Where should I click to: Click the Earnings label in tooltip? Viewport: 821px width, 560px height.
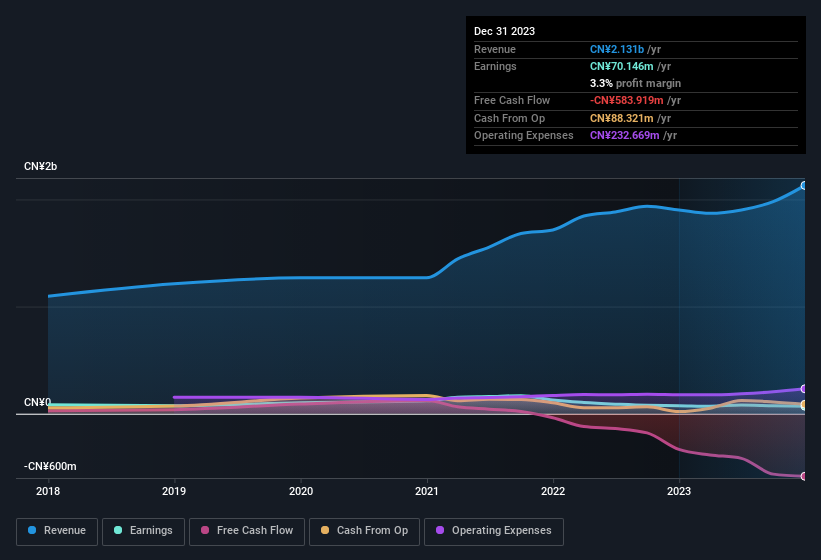(495, 66)
